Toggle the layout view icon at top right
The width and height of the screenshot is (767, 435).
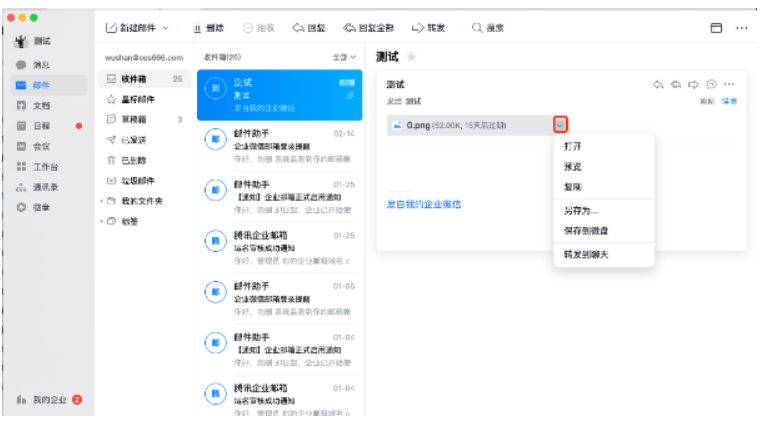coord(716,28)
